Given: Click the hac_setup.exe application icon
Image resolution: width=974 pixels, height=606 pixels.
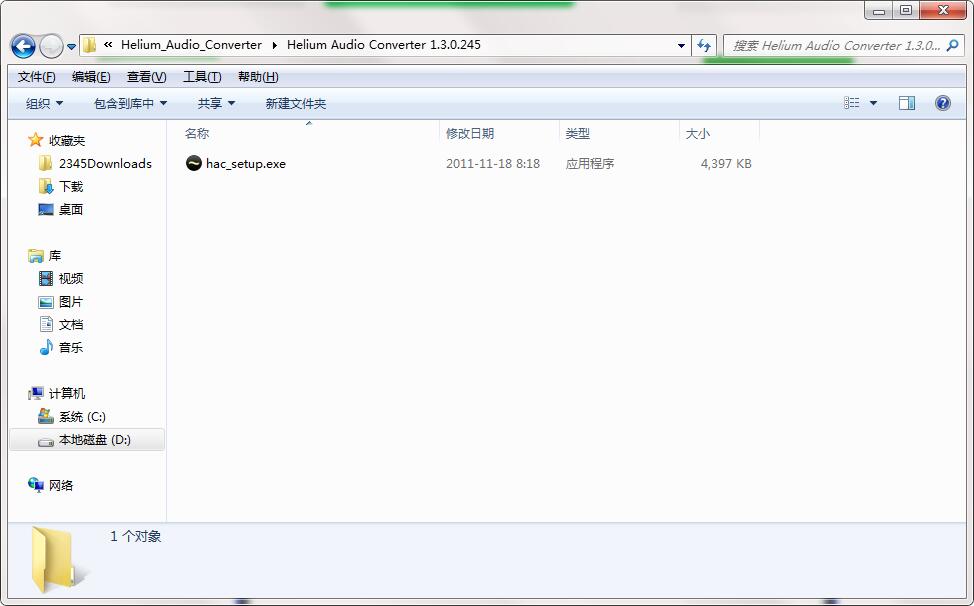Looking at the screenshot, I should coord(194,163).
